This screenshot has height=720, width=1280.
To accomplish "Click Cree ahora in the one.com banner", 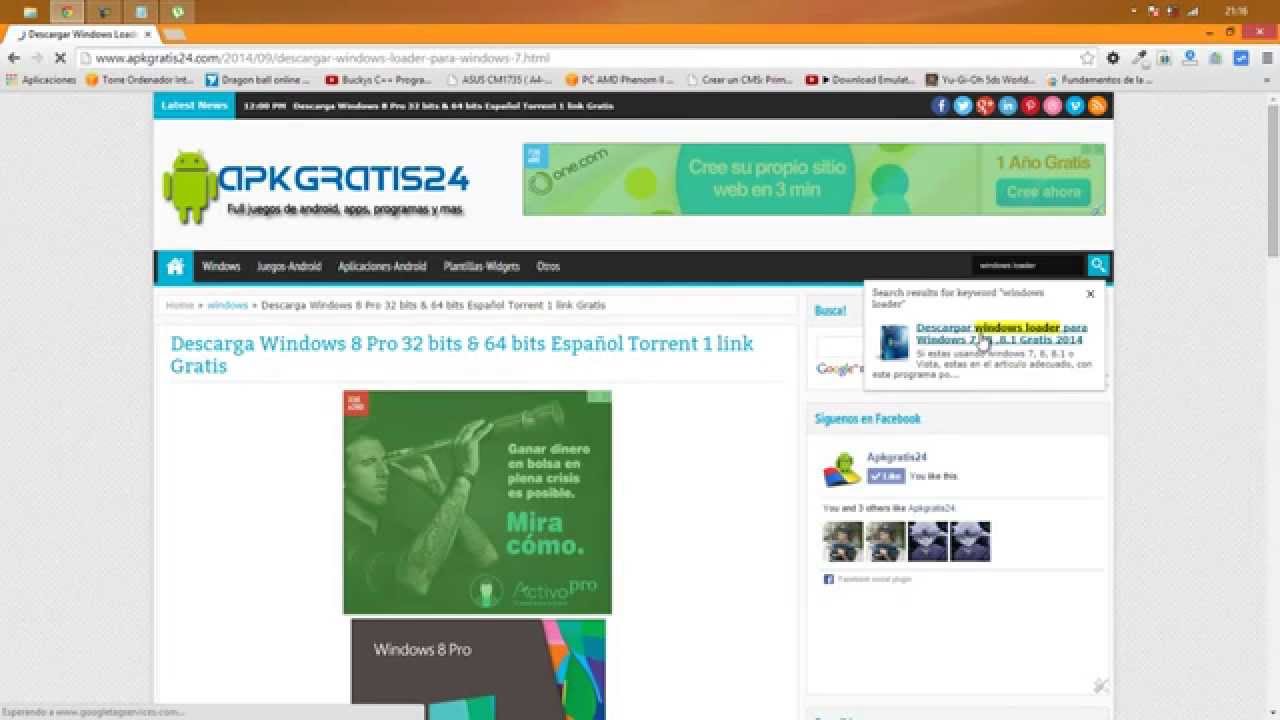I will click(1043, 192).
